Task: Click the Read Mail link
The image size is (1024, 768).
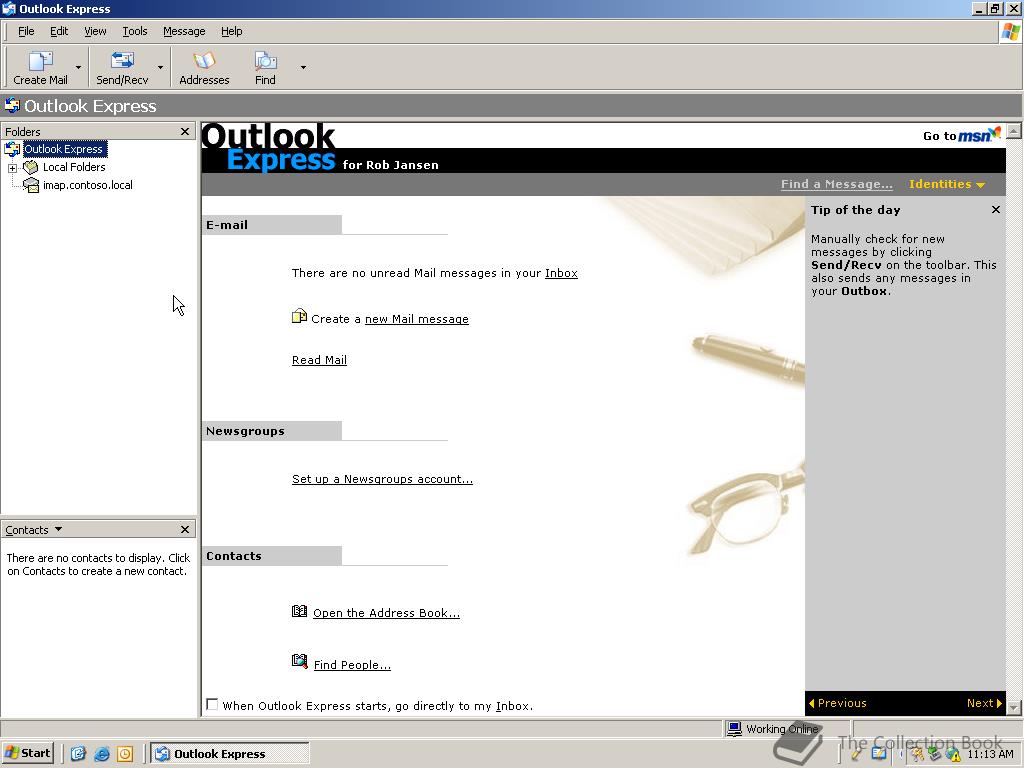Action: 319,360
